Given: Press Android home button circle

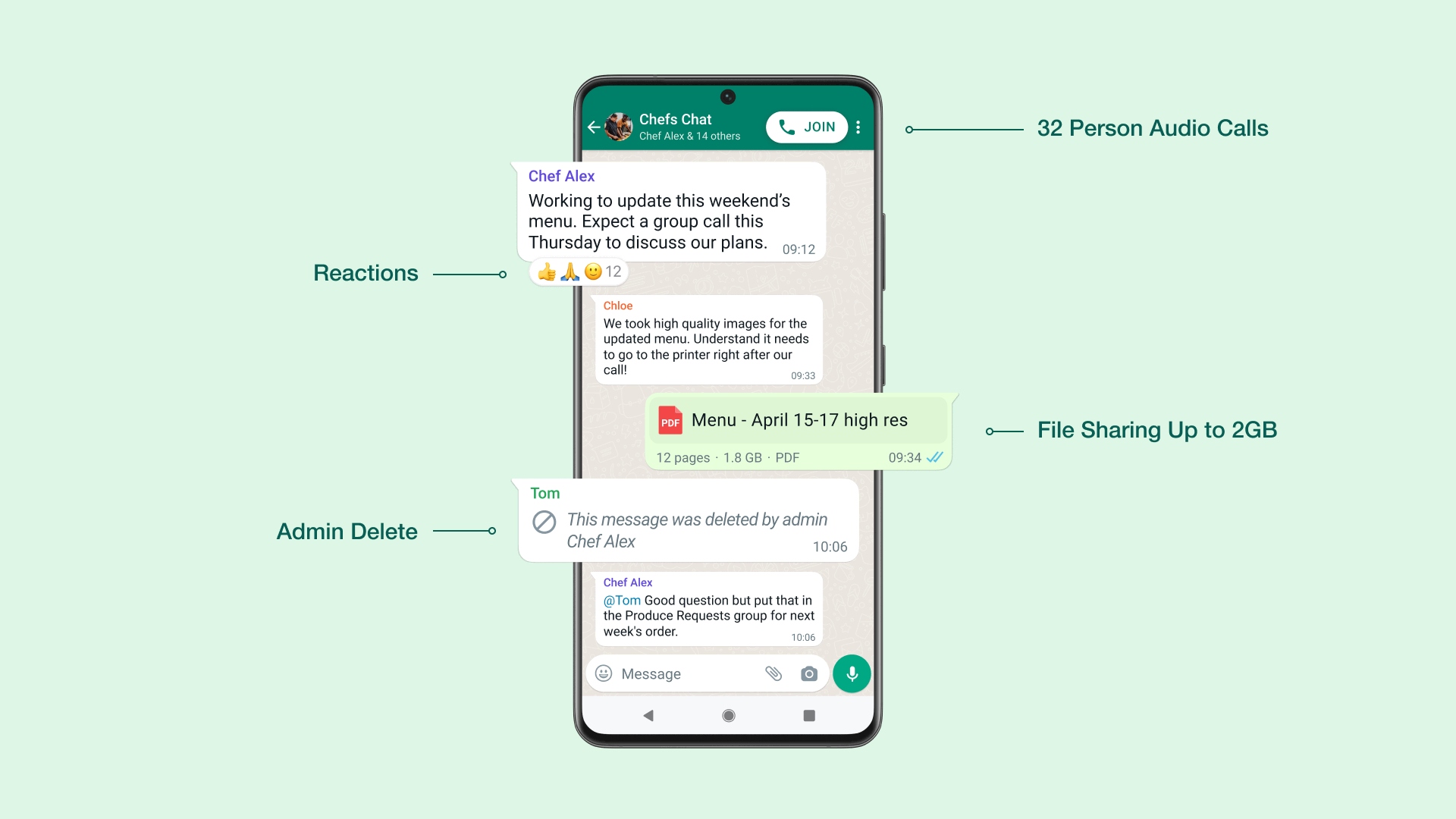Looking at the screenshot, I should pyautogui.click(x=727, y=715).
